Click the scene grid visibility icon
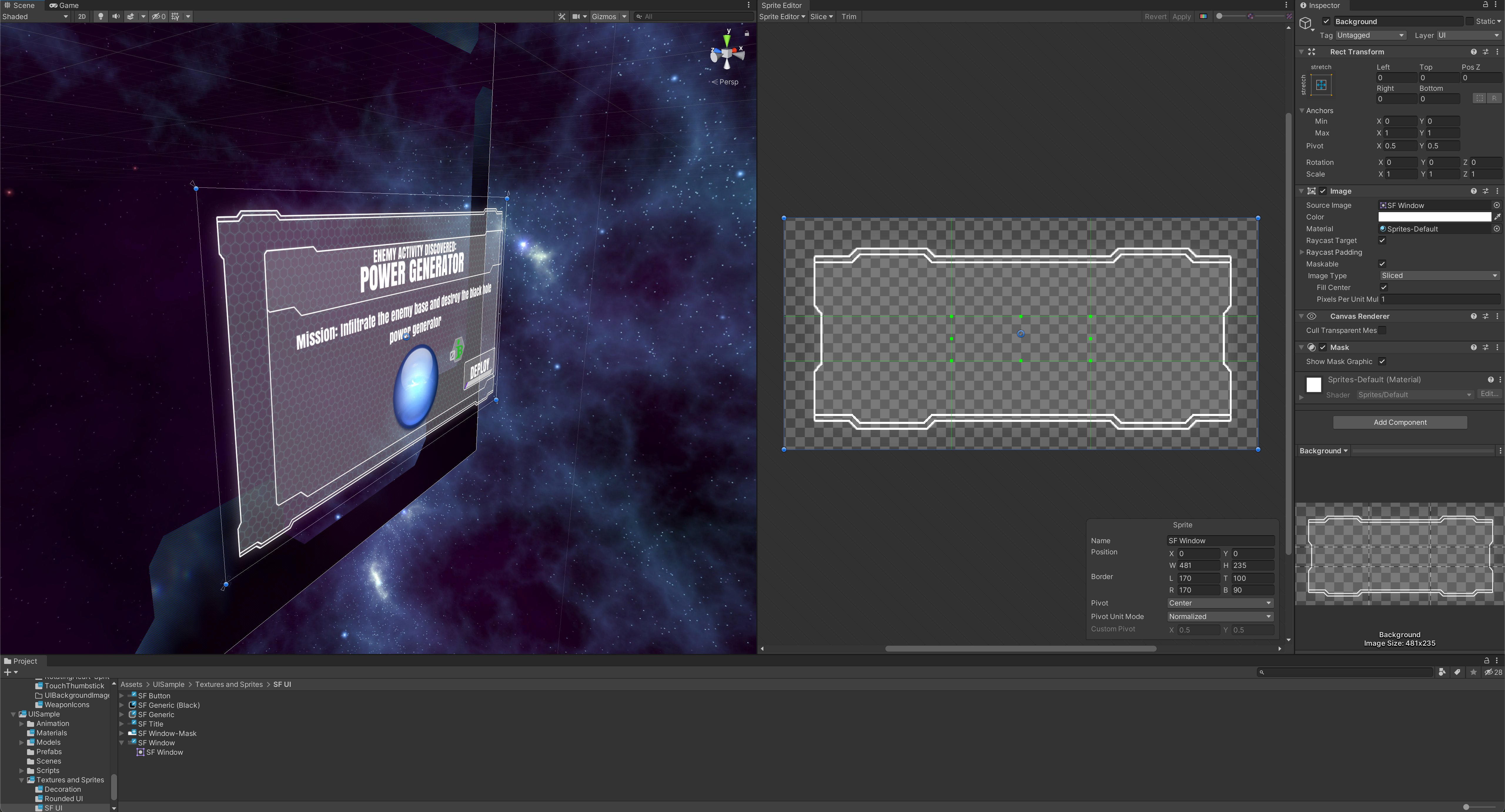Image resolution: width=1505 pixels, height=812 pixels. [x=175, y=16]
